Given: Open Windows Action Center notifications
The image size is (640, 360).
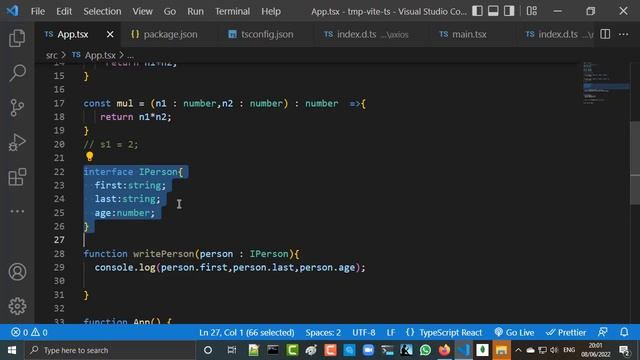Looking at the screenshot, I should tap(624, 350).
